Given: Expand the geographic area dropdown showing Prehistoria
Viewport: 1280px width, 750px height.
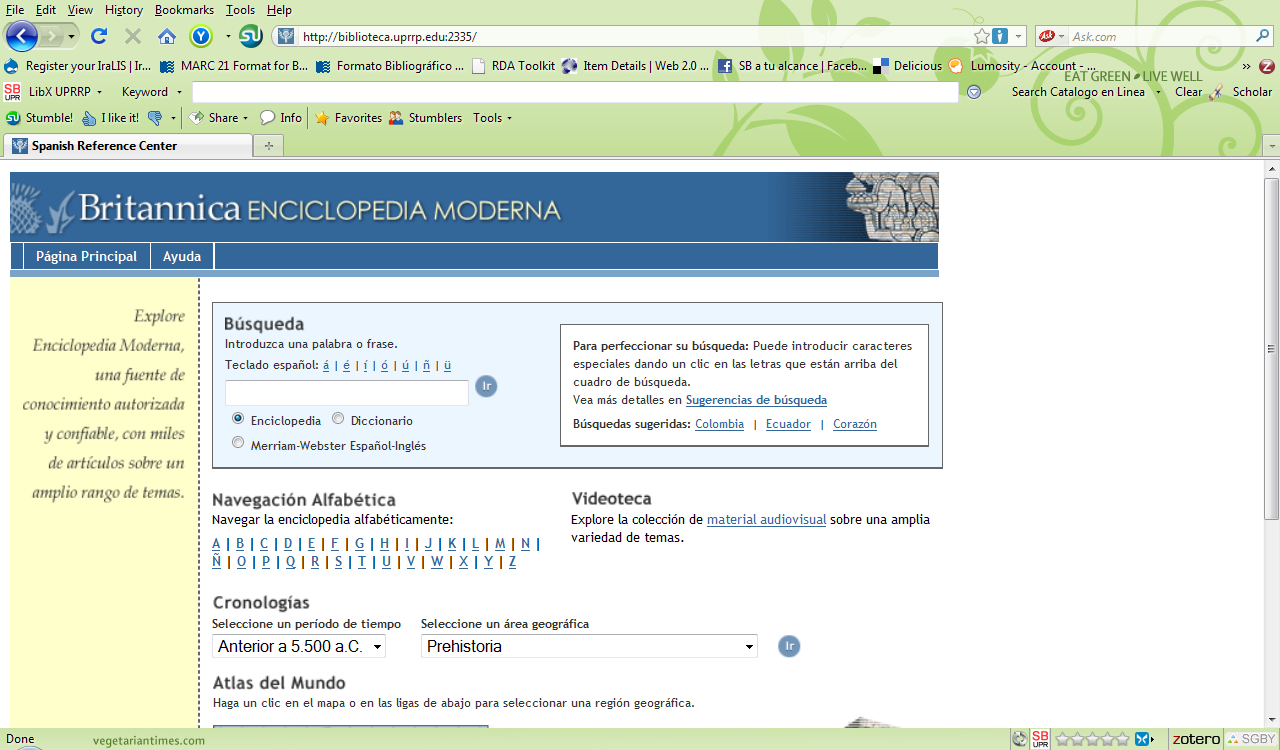Looking at the screenshot, I should click(588, 647).
